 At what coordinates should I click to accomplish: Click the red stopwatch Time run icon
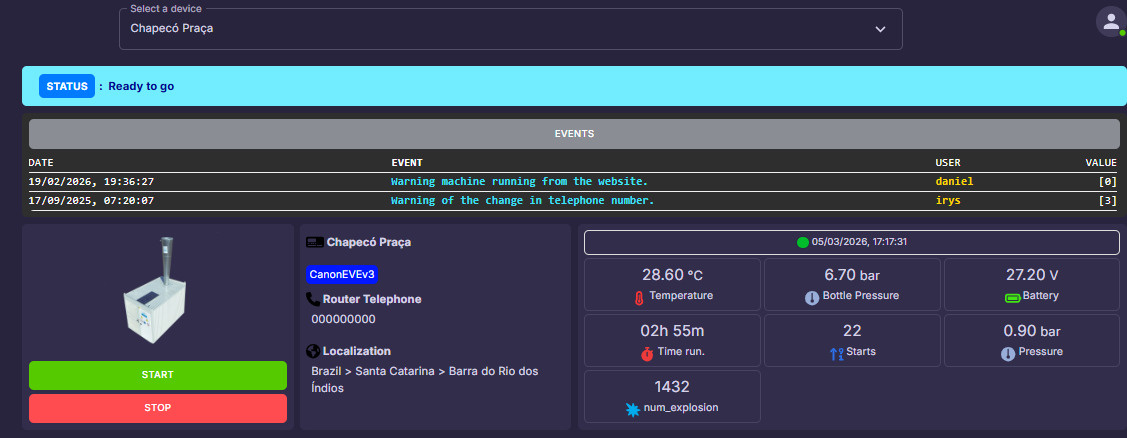point(646,353)
